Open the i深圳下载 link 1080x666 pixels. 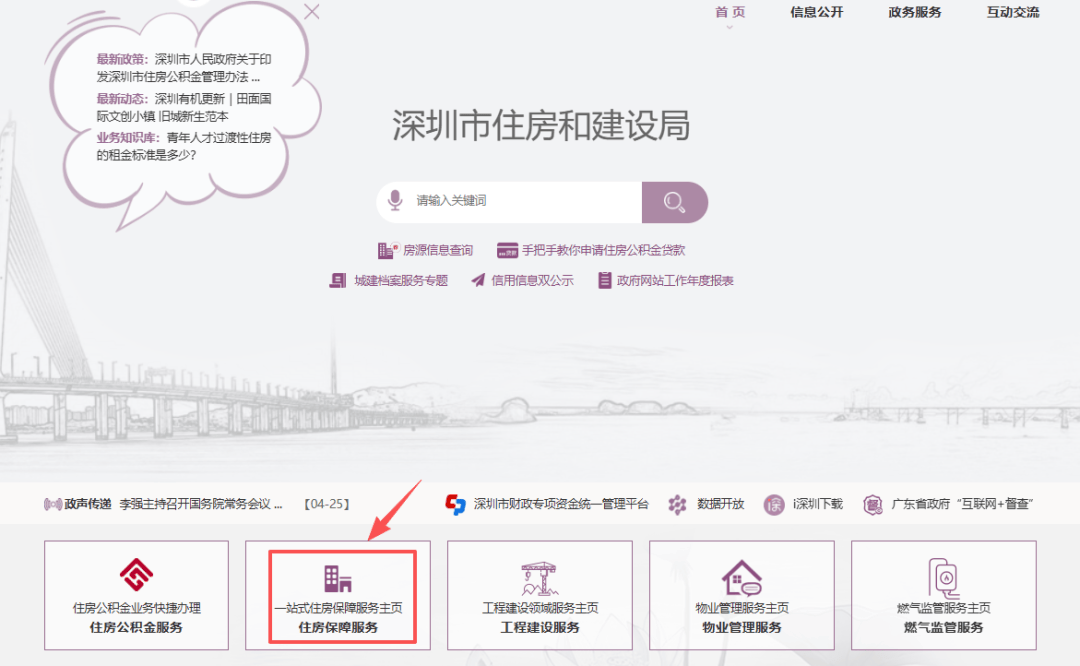click(818, 504)
